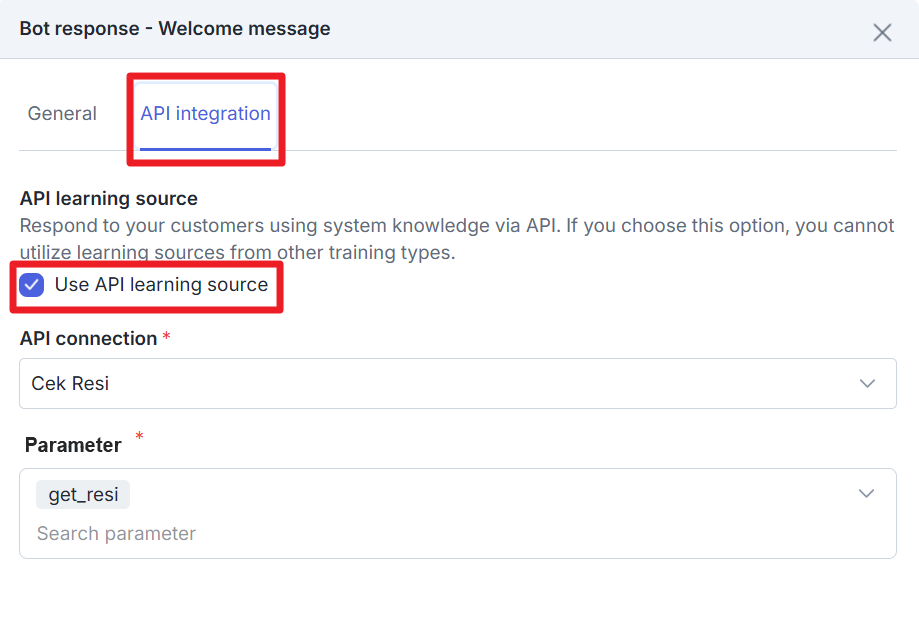Click the red asterisk beside Parameter
Image resolution: width=919 pixels, height=625 pixels.
[x=139, y=437]
